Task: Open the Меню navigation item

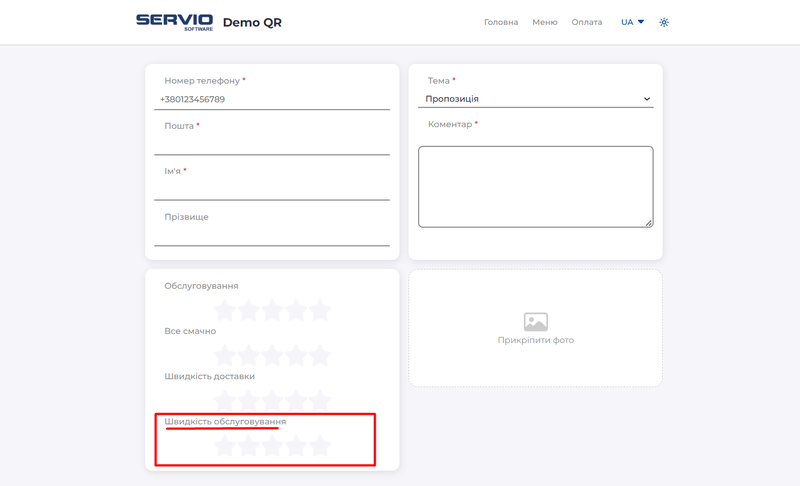Action: [545, 22]
